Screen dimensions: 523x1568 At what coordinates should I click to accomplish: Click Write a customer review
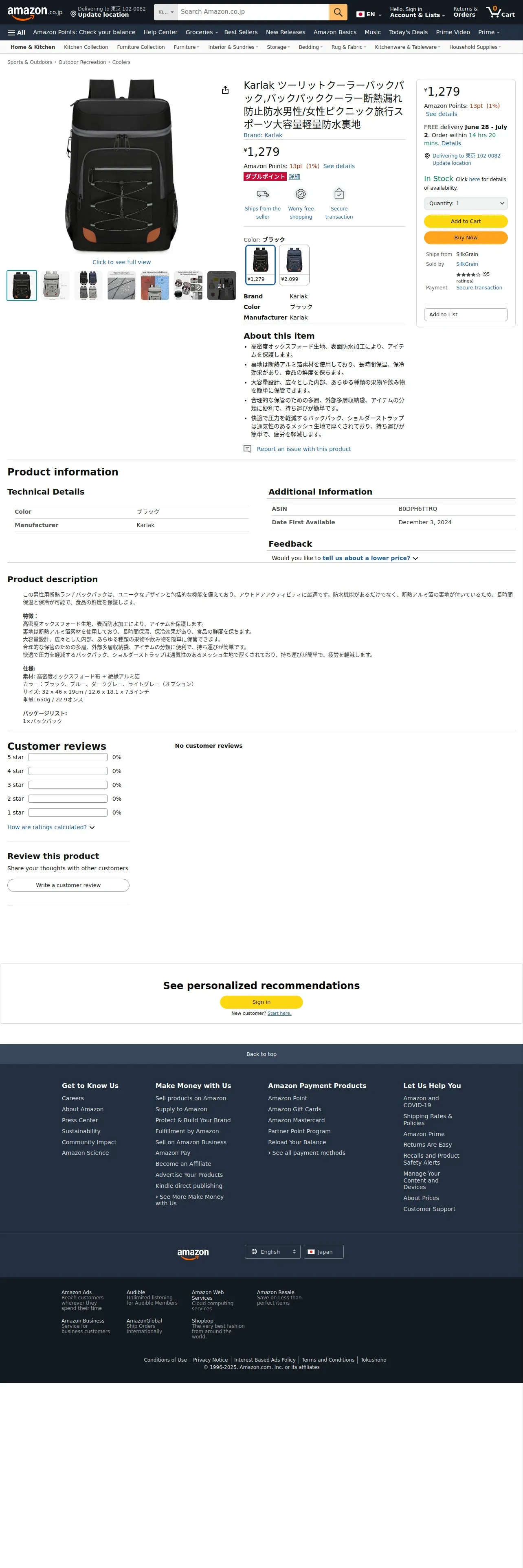click(68, 886)
